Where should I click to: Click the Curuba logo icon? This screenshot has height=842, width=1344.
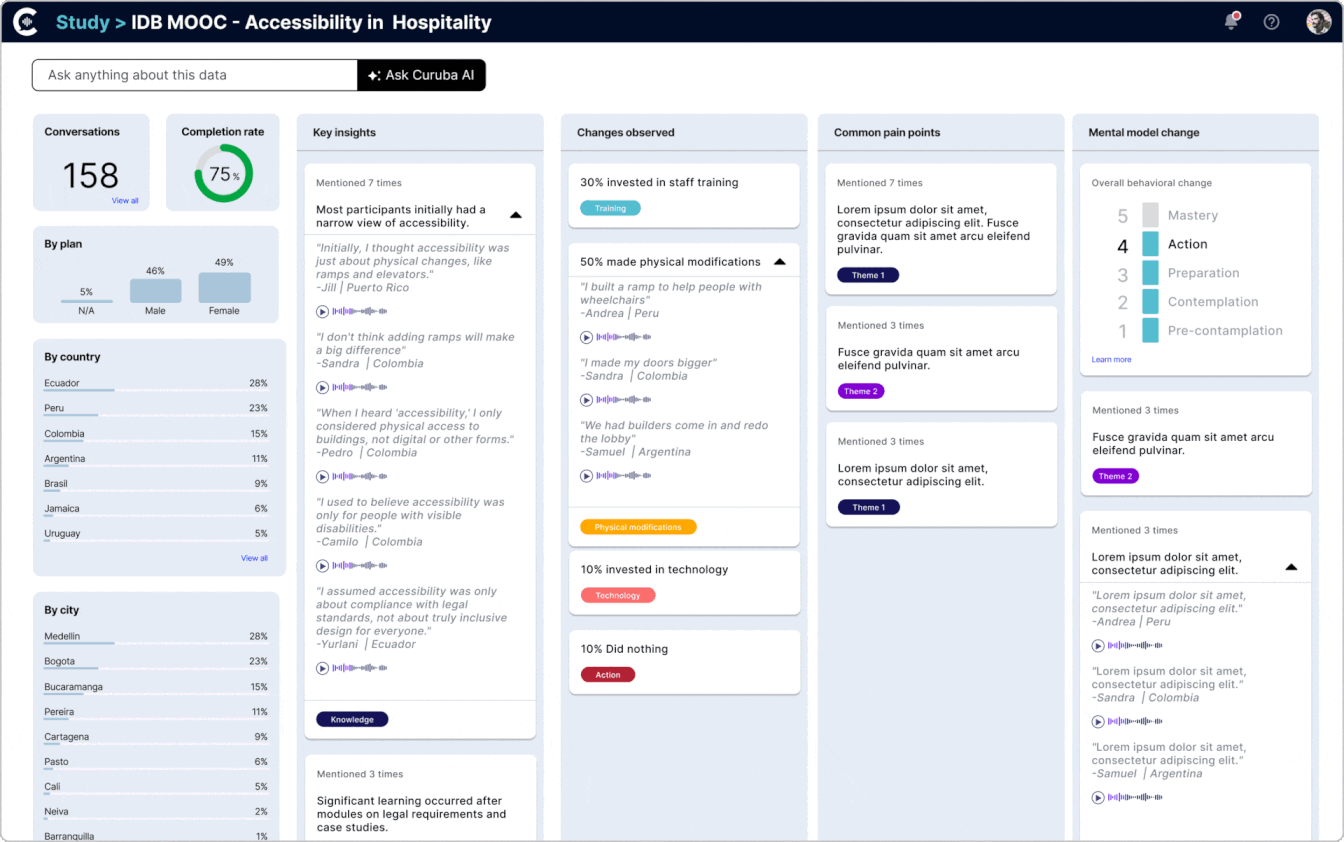tap(25, 21)
